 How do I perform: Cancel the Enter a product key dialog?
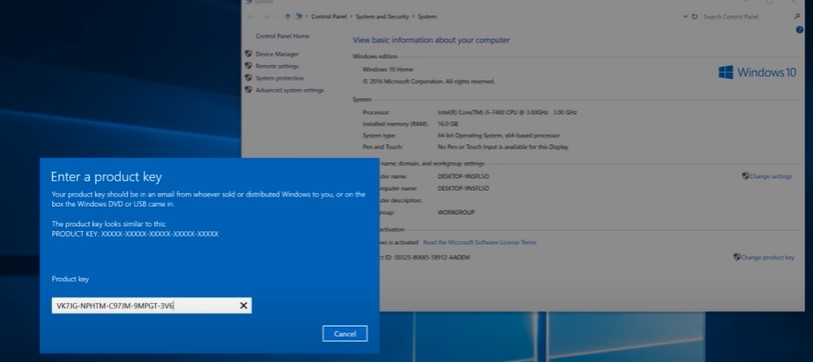click(x=345, y=333)
